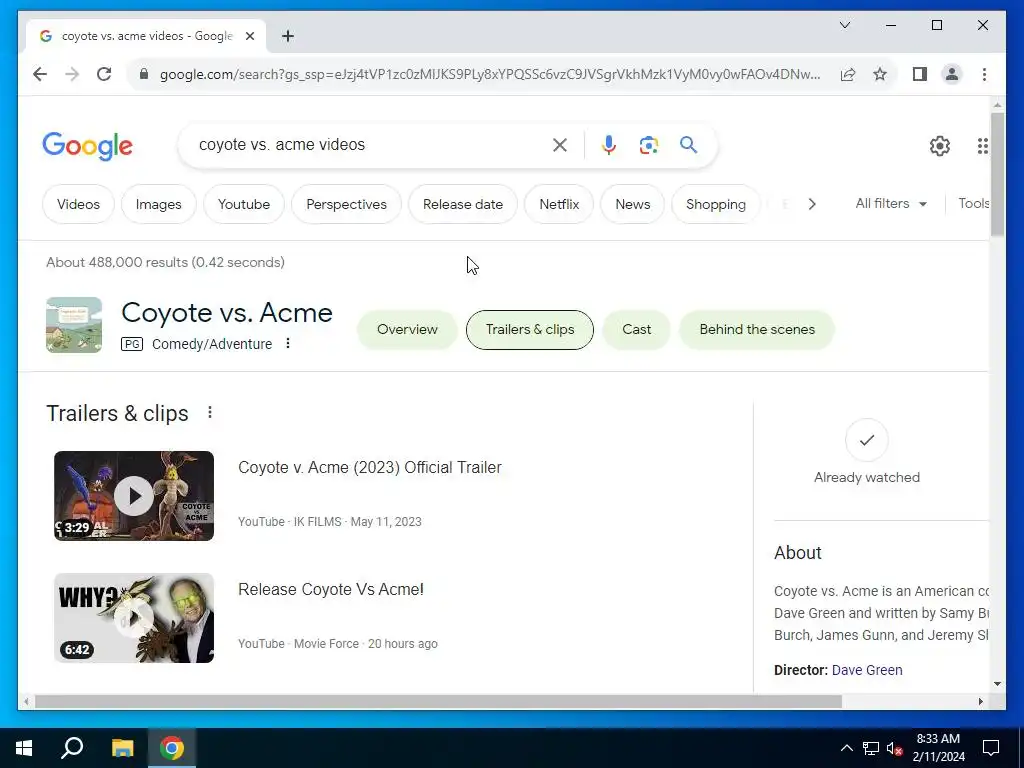The image size is (1024, 768).
Task: Open options menu next to Trailers & clips heading
Action: coord(210,413)
